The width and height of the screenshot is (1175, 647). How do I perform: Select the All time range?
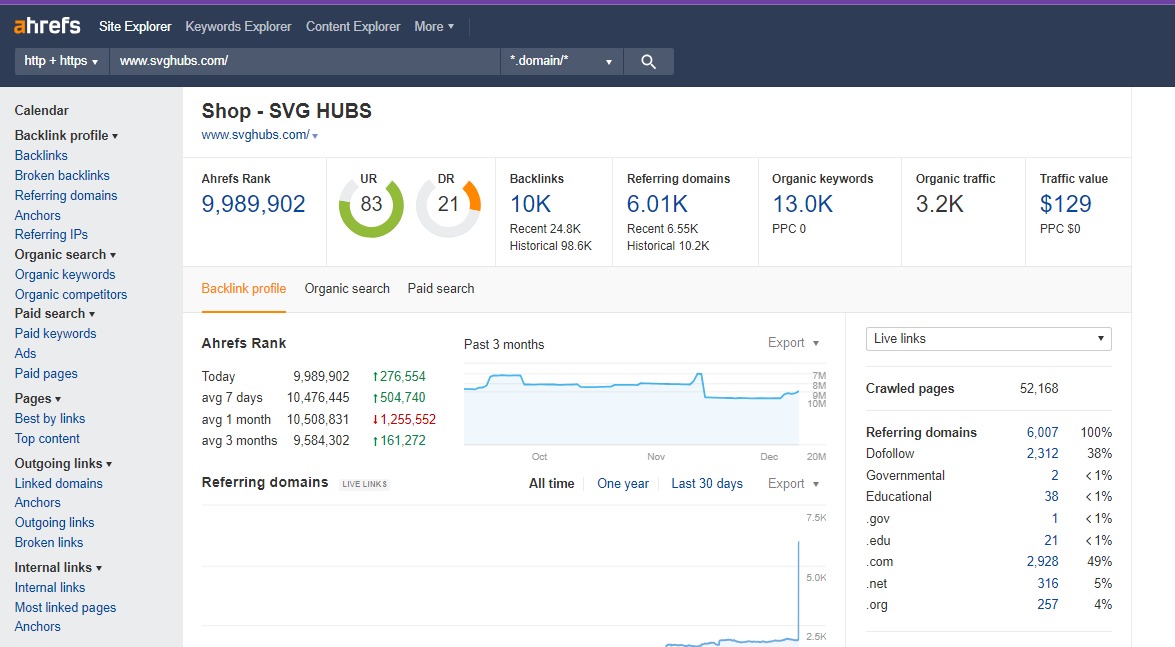pos(552,483)
